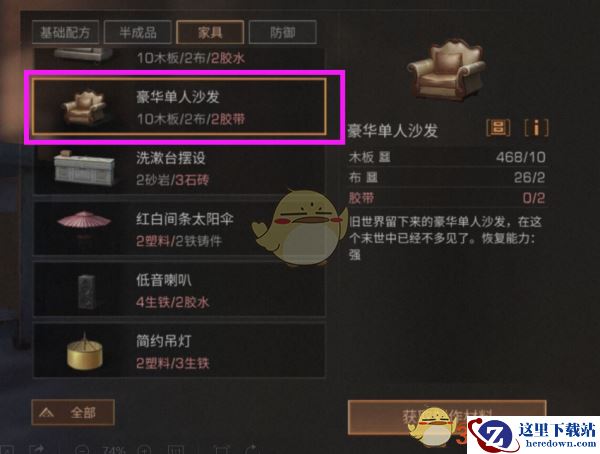Expand the 全部 filter dropdown

(x=73, y=412)
